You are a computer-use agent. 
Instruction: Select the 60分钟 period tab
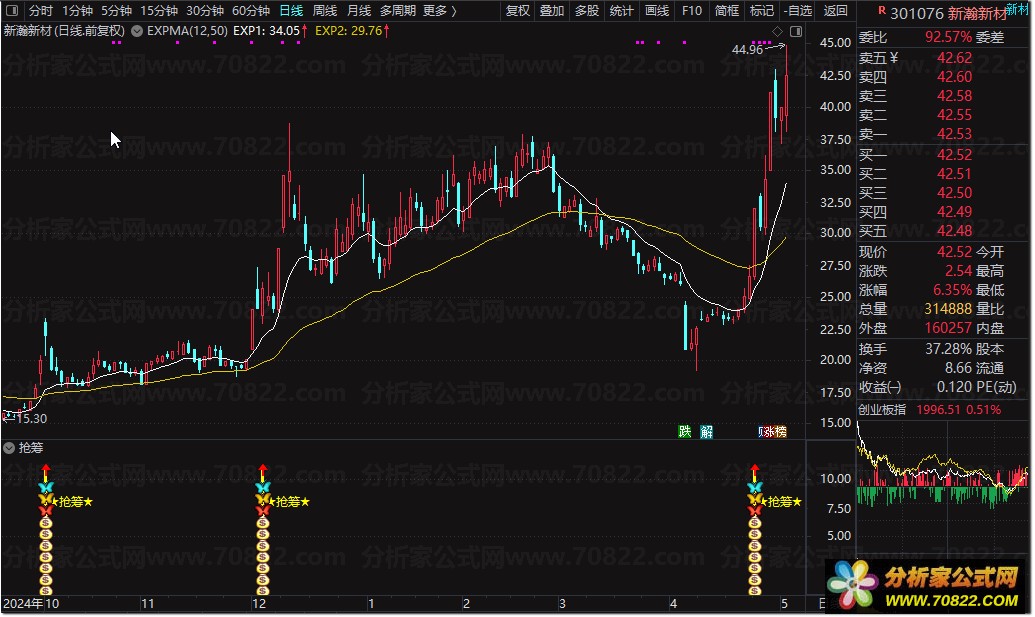[251, 11]
